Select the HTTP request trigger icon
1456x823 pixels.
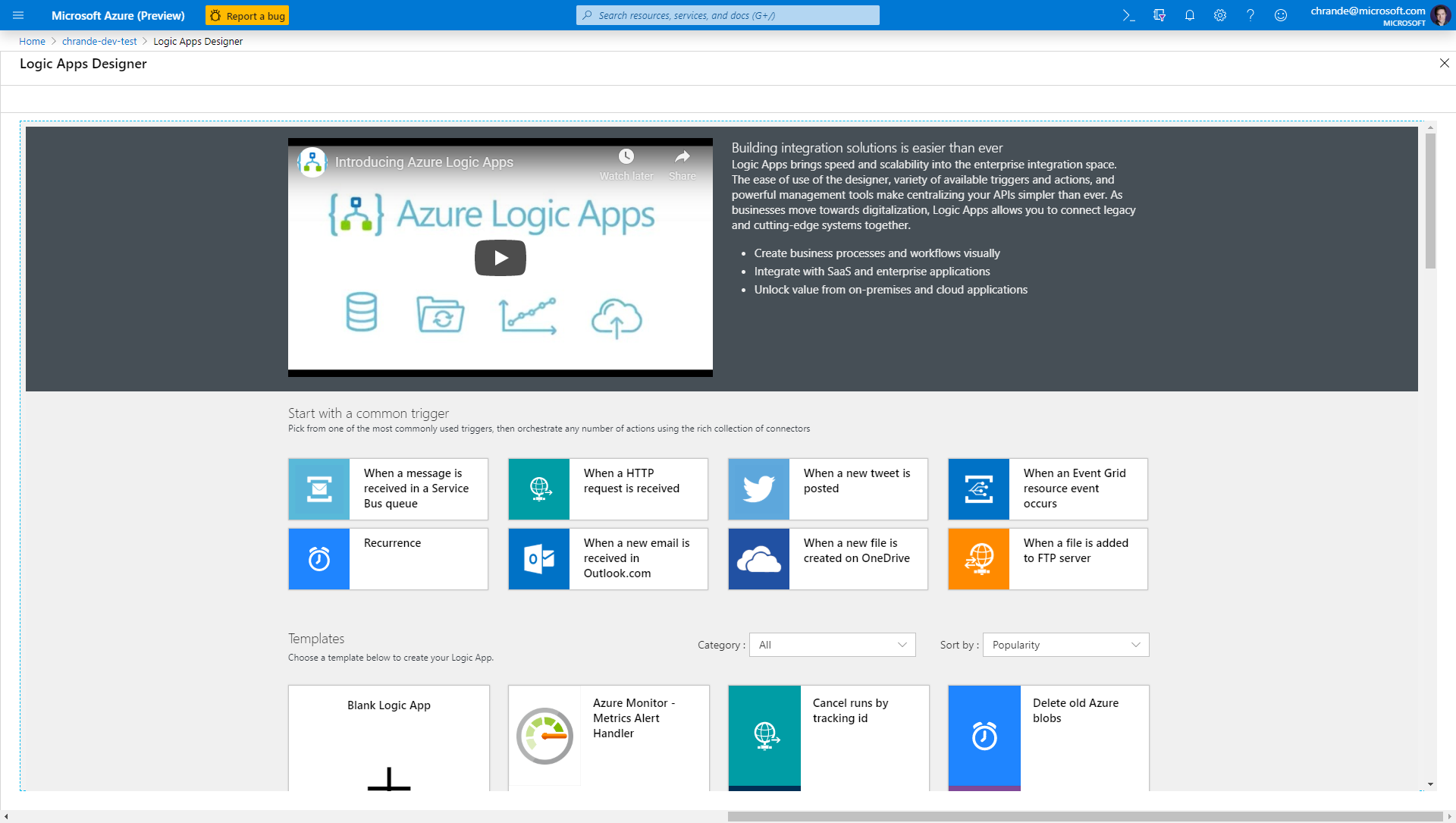pos(539,489)
